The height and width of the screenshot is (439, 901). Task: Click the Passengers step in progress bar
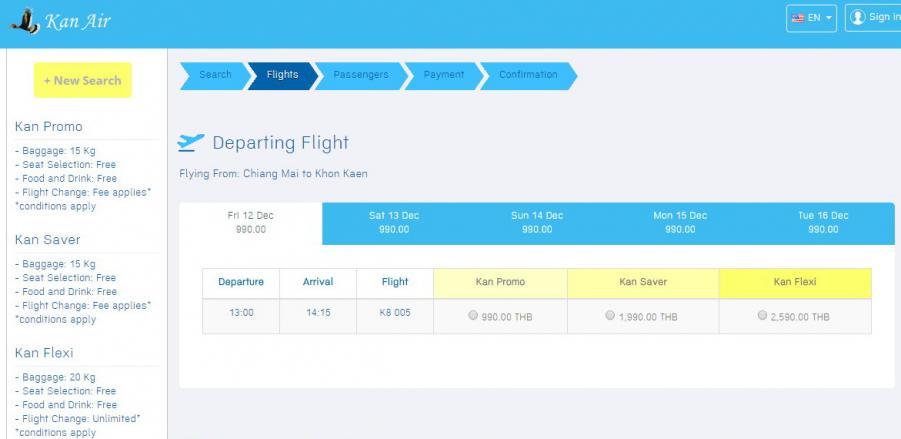pos(360,75)
